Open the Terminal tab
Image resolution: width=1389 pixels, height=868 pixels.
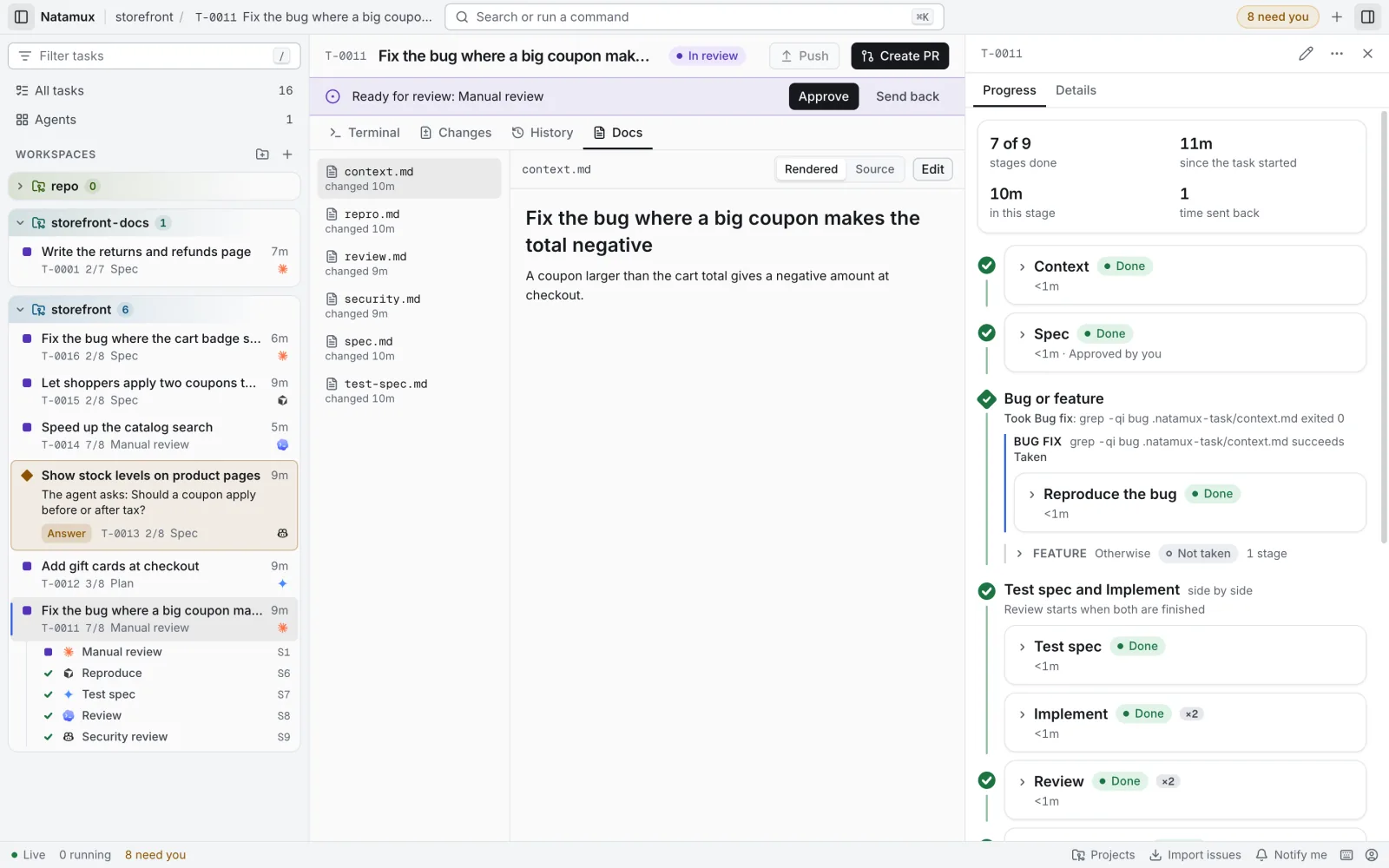[365, 133]
